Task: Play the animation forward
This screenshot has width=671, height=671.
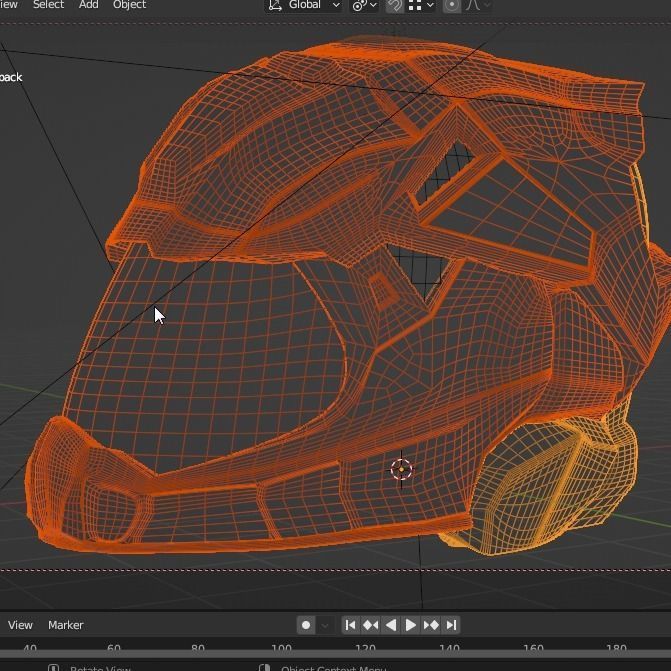Action: pyautogui.click(x=410, y=625)
